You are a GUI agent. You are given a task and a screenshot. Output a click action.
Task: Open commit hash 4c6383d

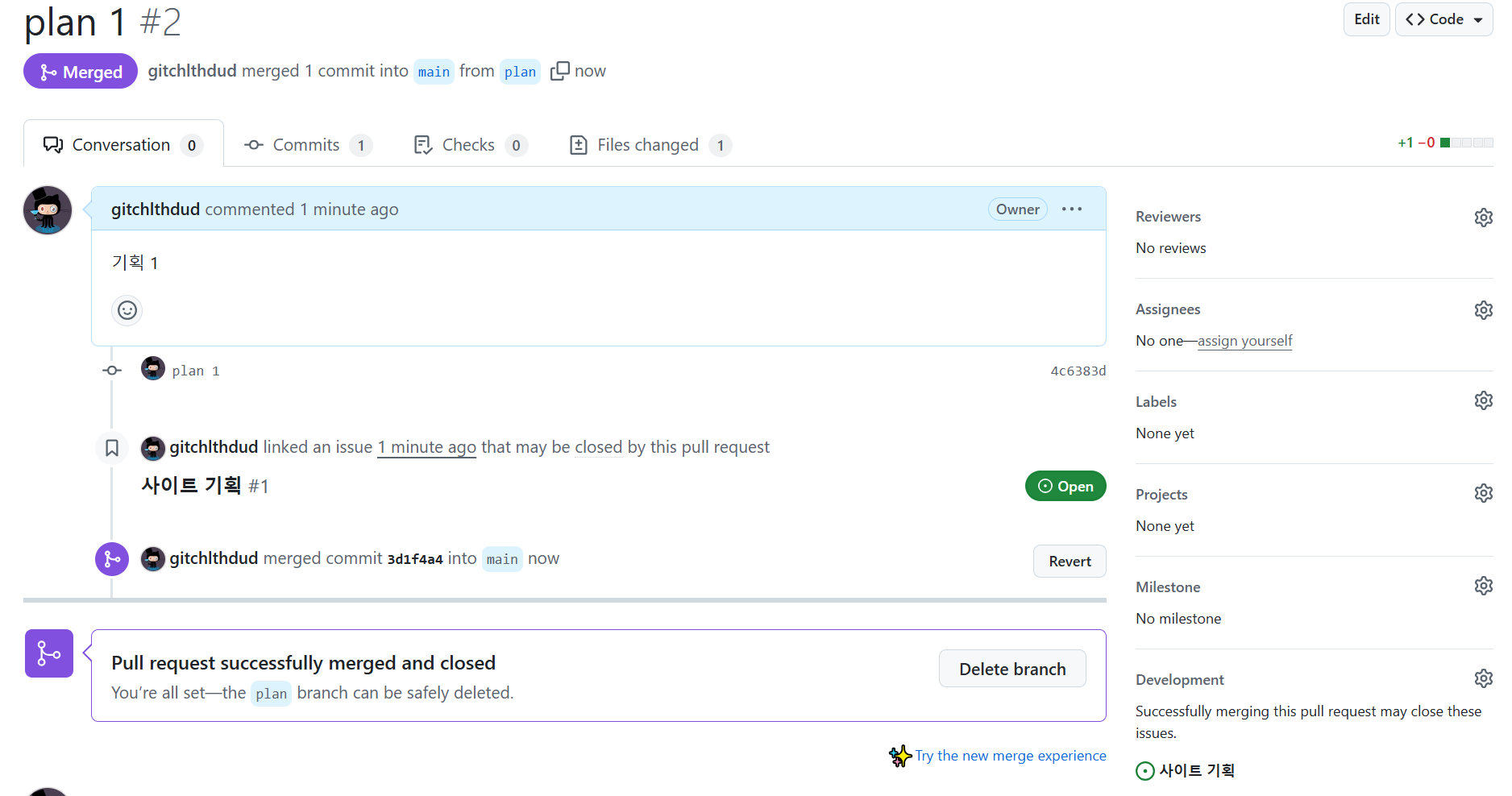click(1078, 371)
